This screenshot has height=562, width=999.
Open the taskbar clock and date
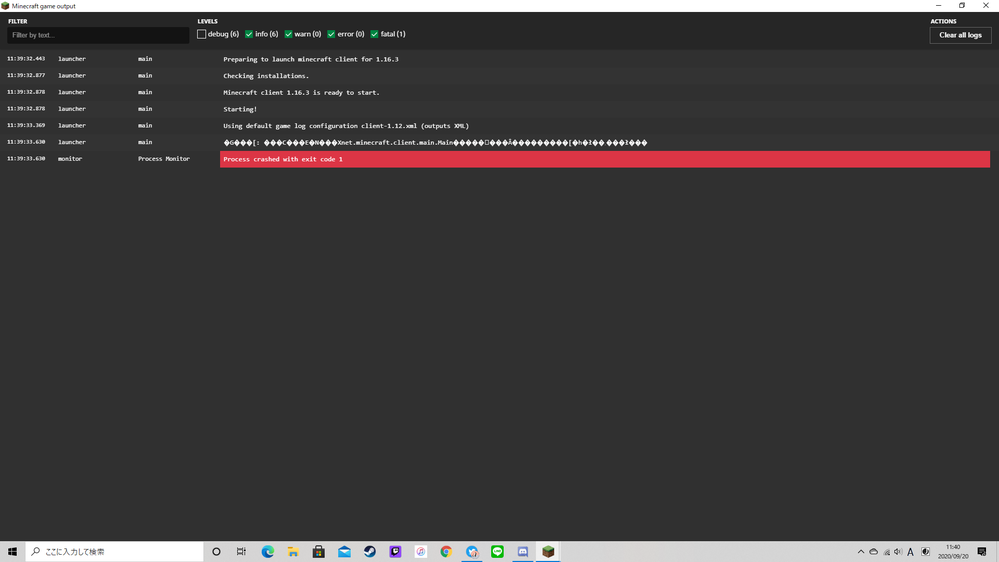coord(953,552)
